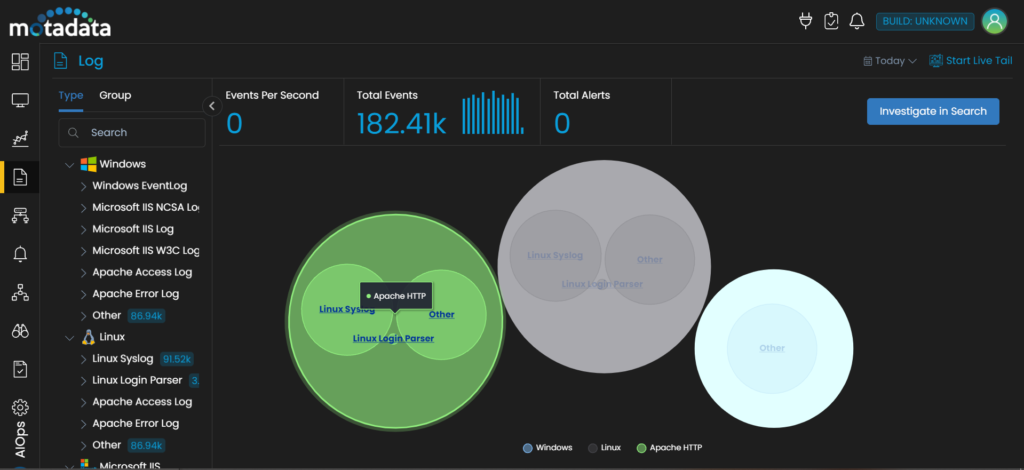Open the user profile avatar

pos(993,21)
